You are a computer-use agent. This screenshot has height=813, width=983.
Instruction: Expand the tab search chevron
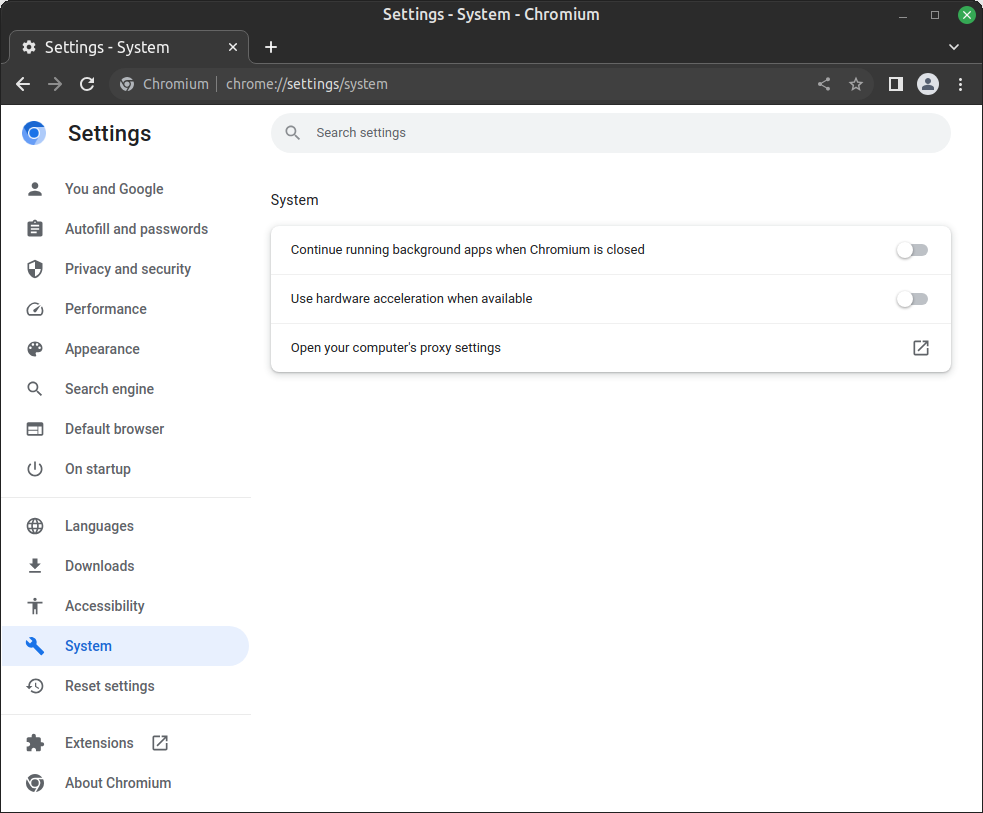pos(954,47)
